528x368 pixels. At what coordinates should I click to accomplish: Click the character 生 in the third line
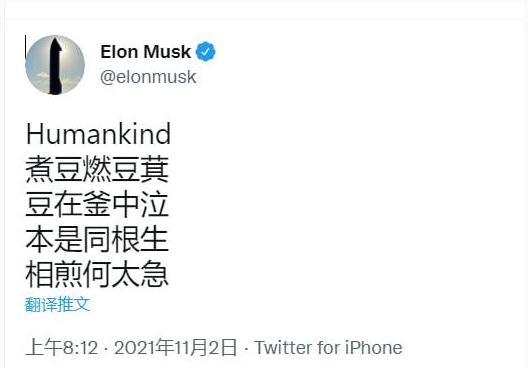(x=155, y=239)
